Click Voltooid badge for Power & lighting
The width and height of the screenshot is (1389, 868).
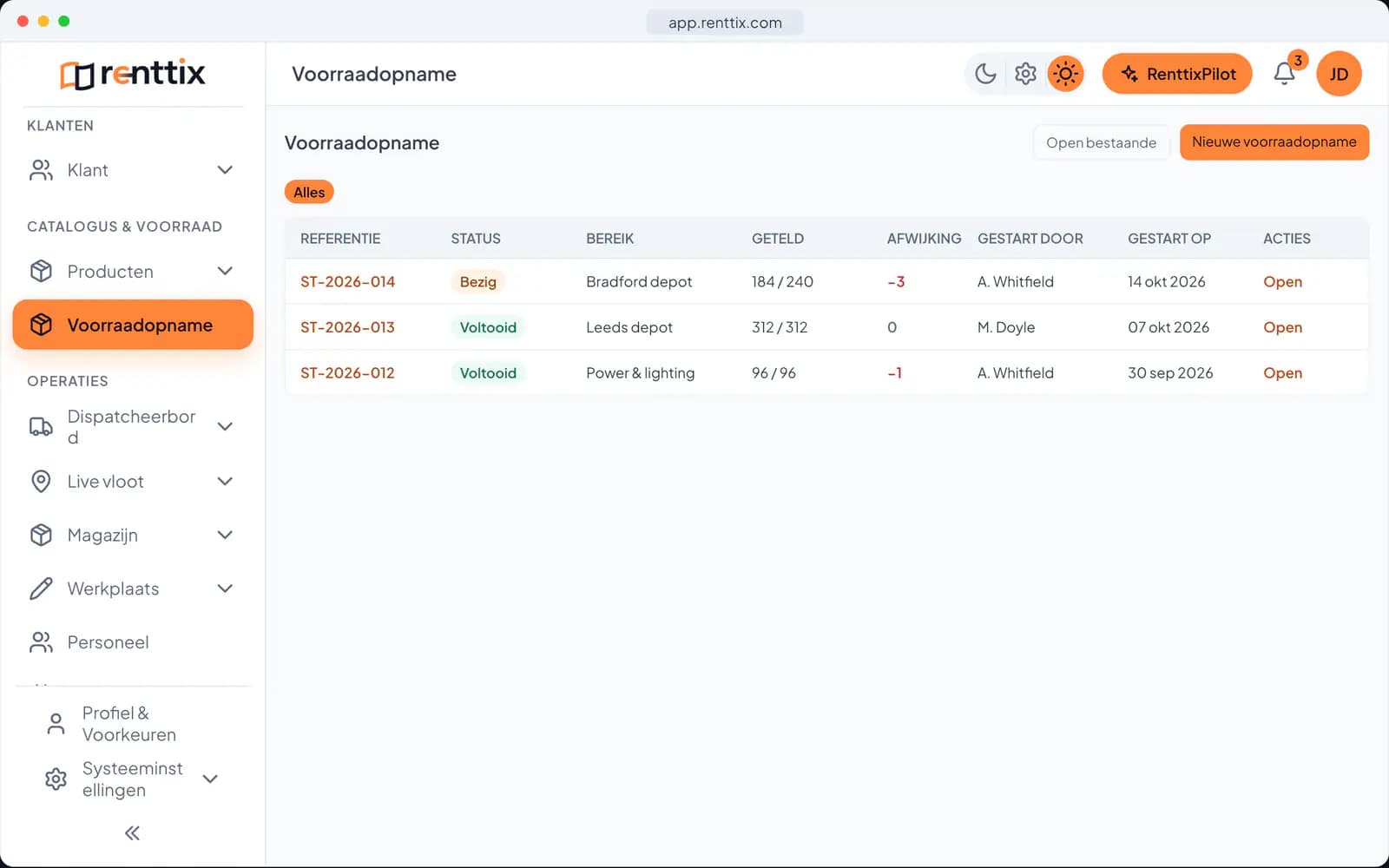pos(488,373)
